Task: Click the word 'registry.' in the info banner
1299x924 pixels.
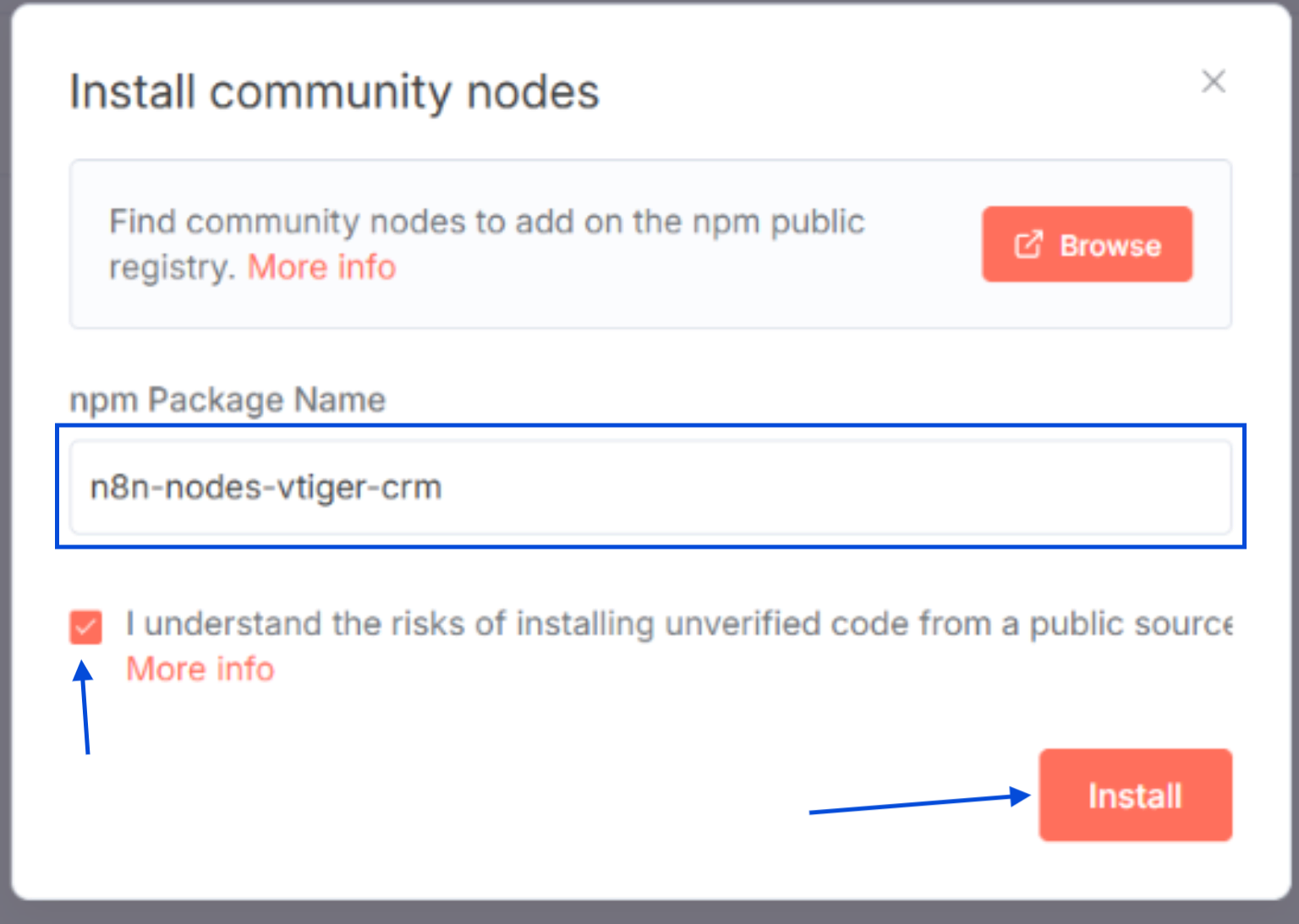Action: [x=172, y=268]
